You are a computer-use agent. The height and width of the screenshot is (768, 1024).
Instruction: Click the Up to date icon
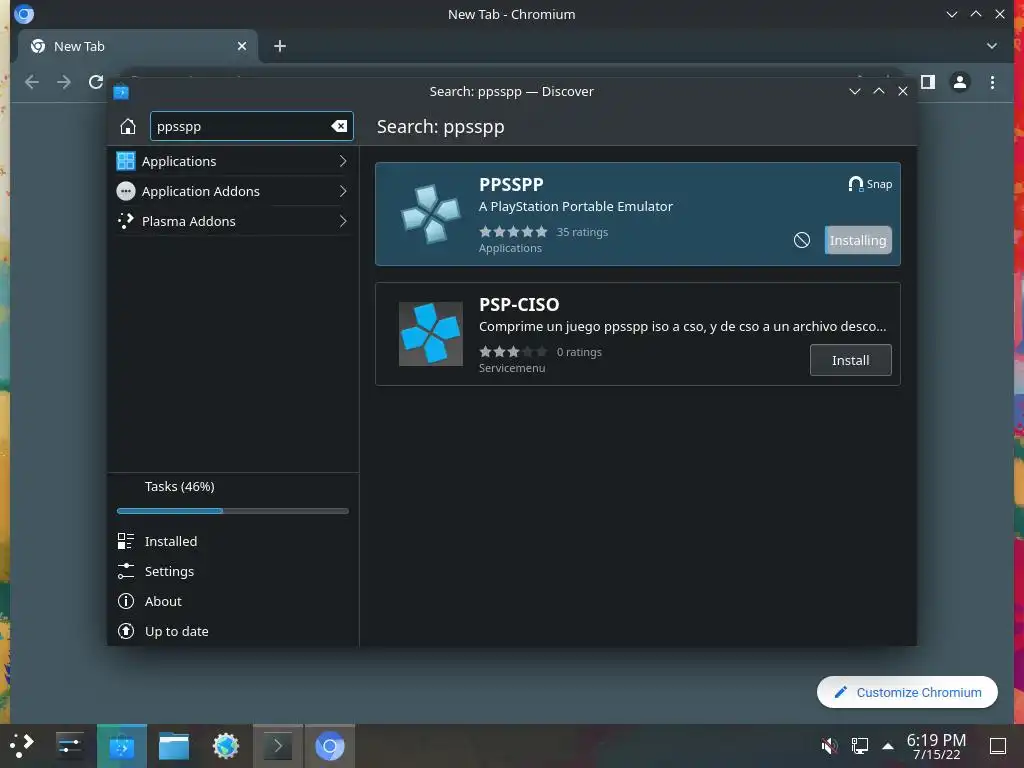[x=125, y=632]
